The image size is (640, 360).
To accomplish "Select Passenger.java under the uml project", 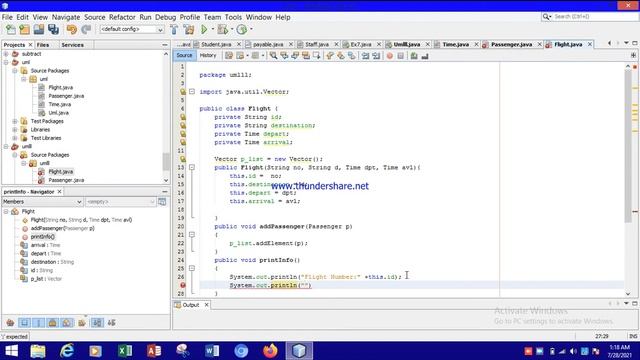I will [66, 96].
